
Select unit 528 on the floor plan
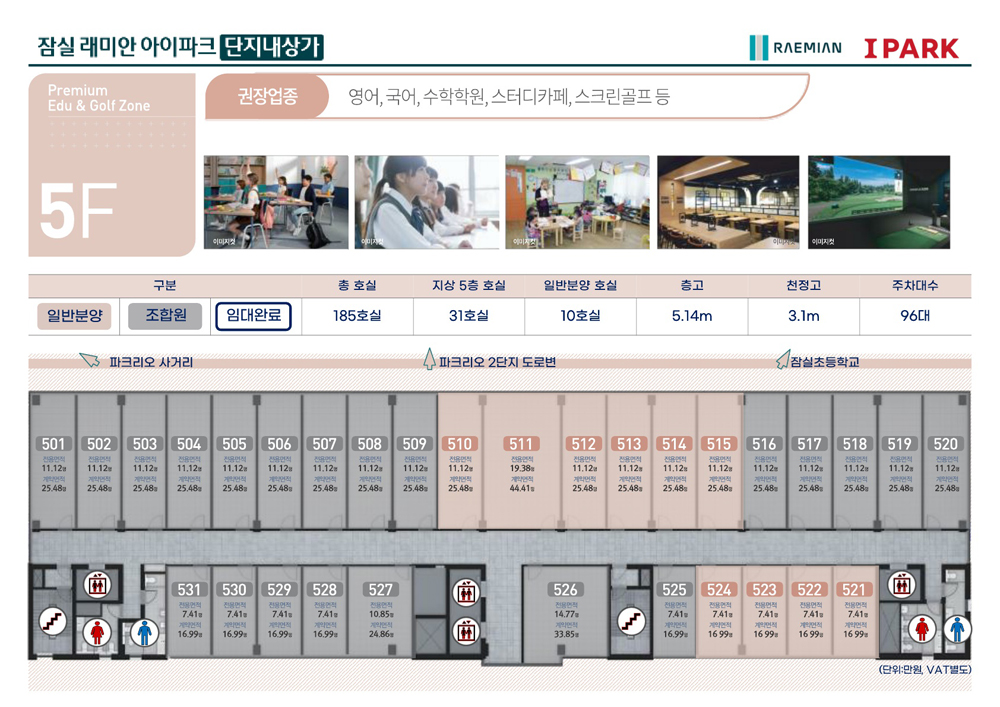(325, 612)
